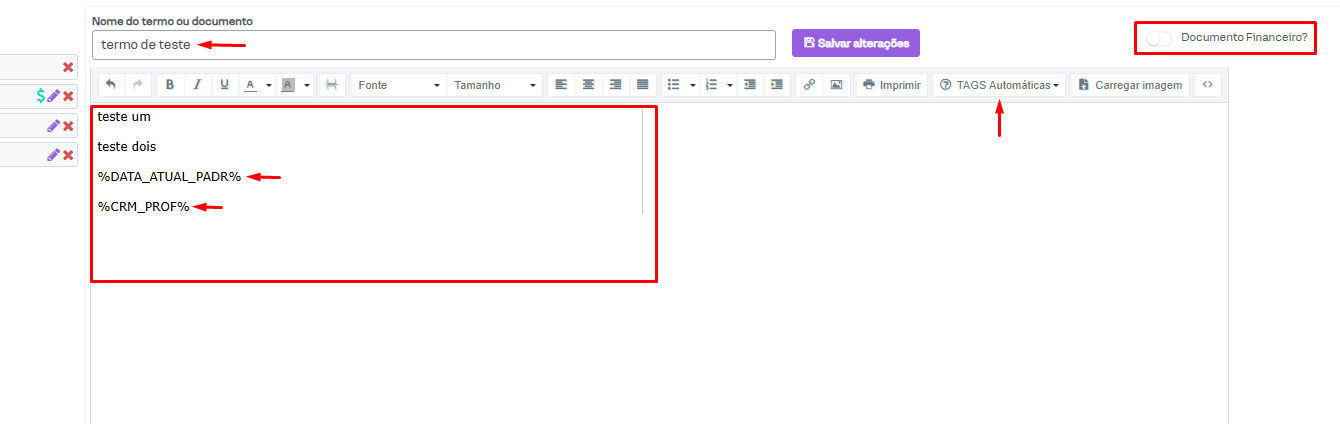The height and width of the screenshot is (424, 1340).
Task: Underline the selected text
Action: (x=224, y=85)
